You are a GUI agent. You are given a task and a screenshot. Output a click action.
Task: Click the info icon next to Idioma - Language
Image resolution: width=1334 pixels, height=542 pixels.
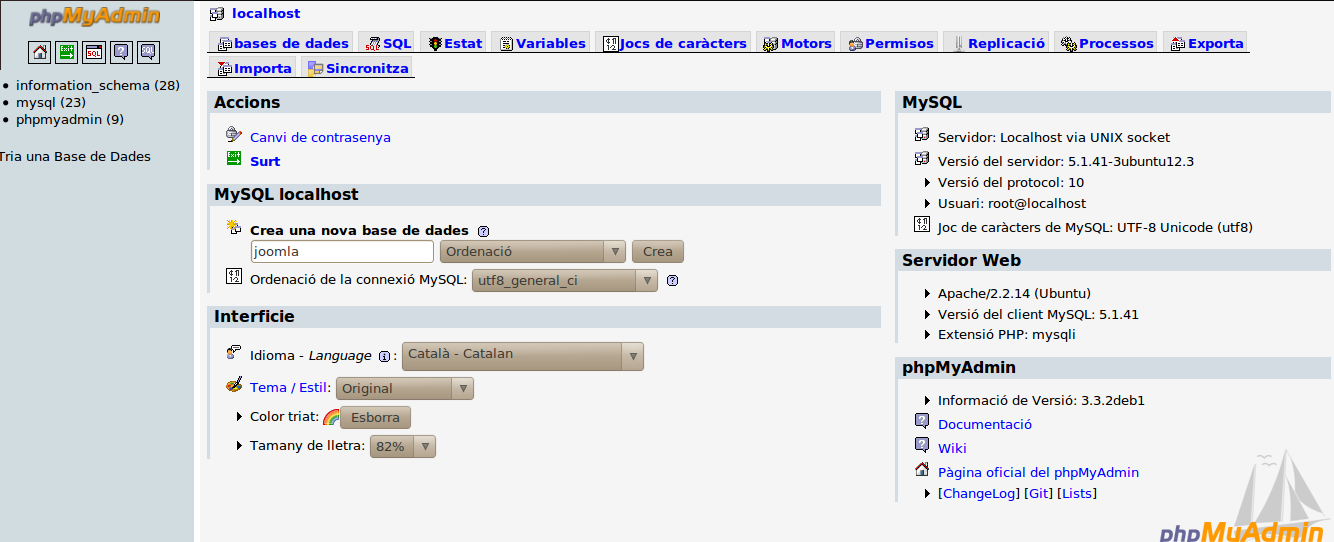click(384, 356)
